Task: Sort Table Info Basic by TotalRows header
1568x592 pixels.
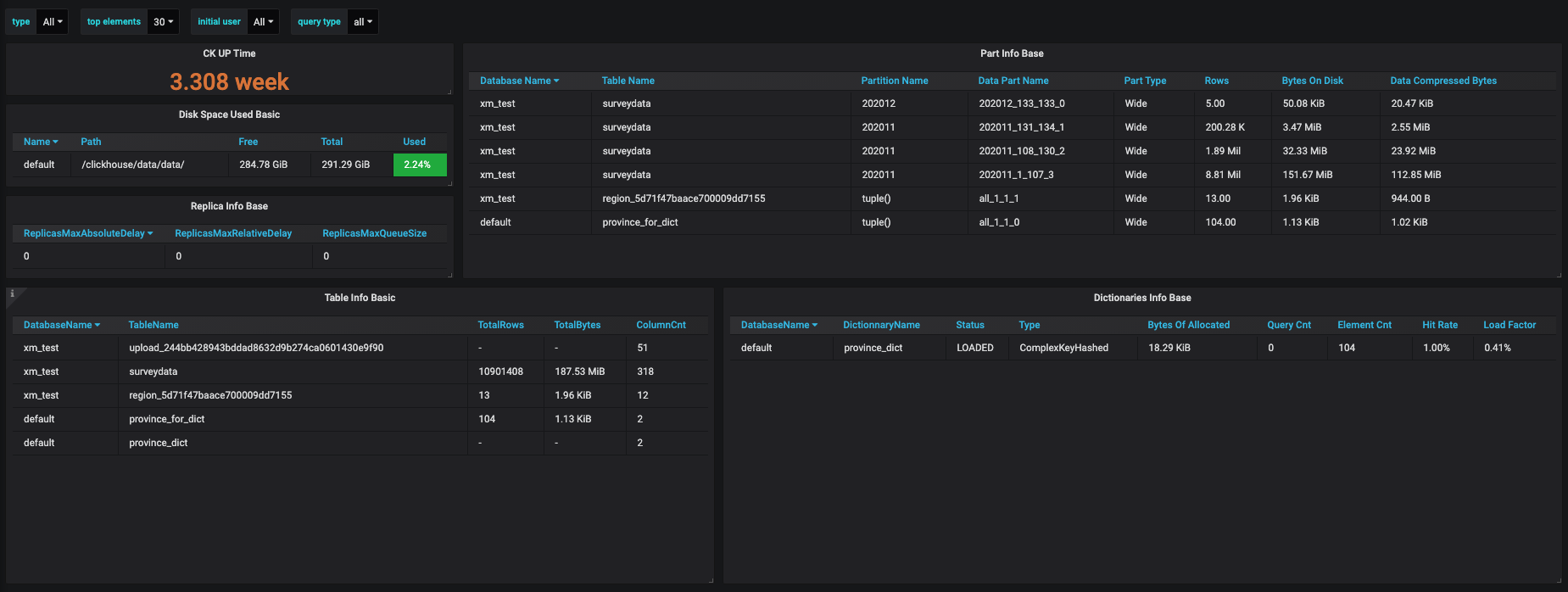Action: click(x=500, y=325)
